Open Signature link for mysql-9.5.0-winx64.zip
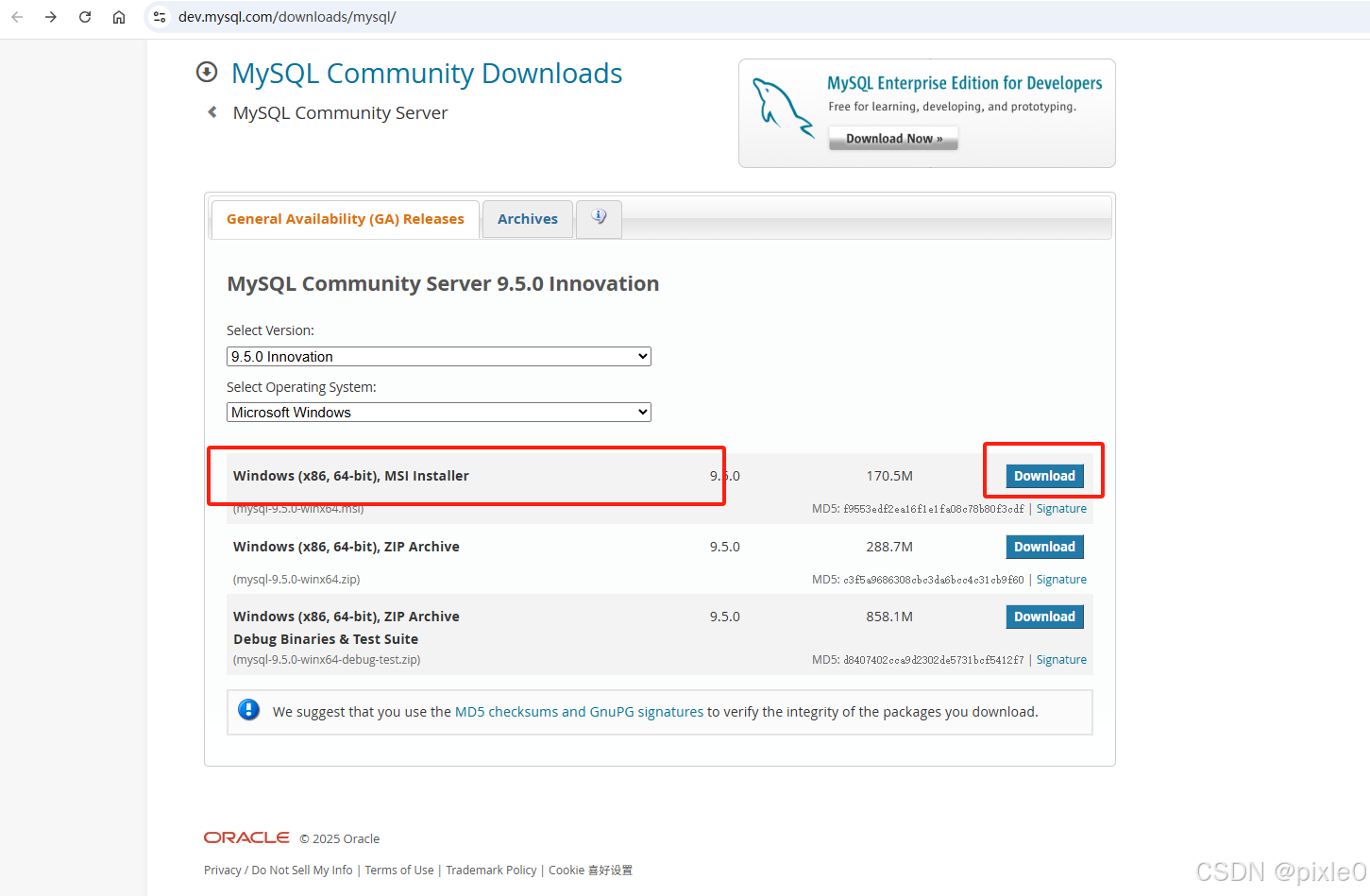Viewport: 1370px width, 896px height. coord(1061,580)
